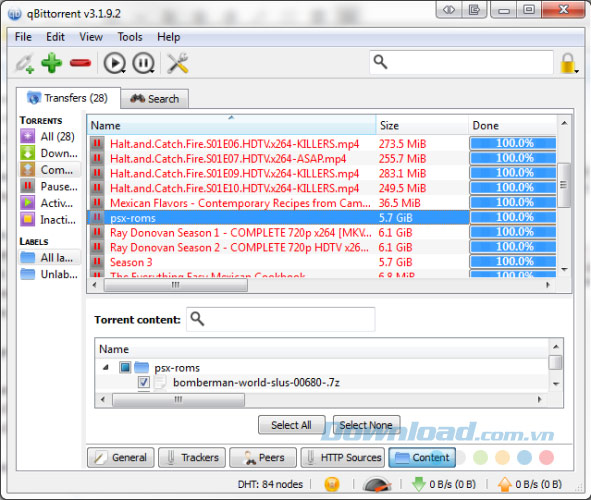Select the Completed filter
The image size is (591, 500).
[x=49, y=170]
